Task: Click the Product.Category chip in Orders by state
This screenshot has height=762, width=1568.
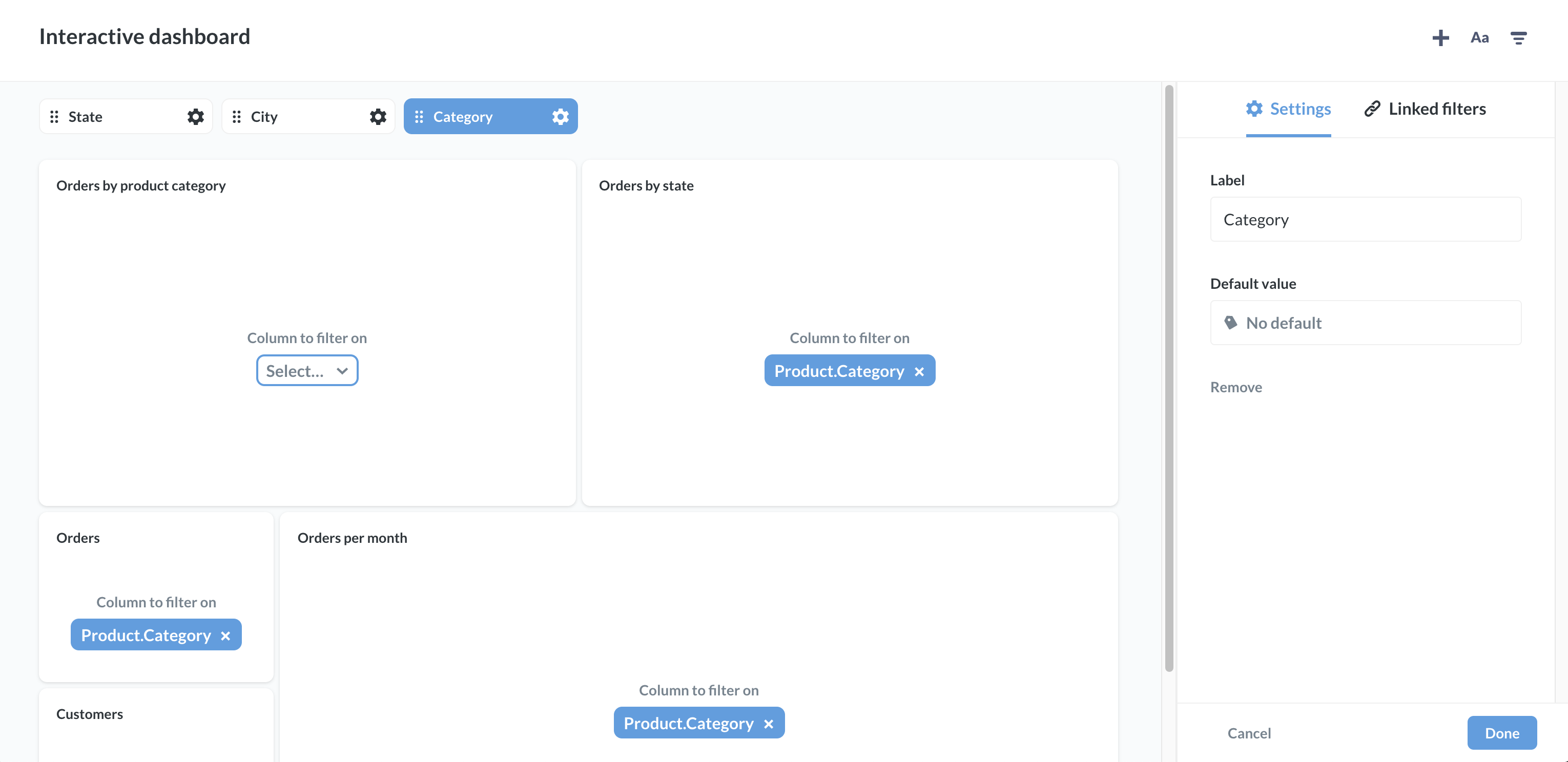Action: (x=839, y=370)
